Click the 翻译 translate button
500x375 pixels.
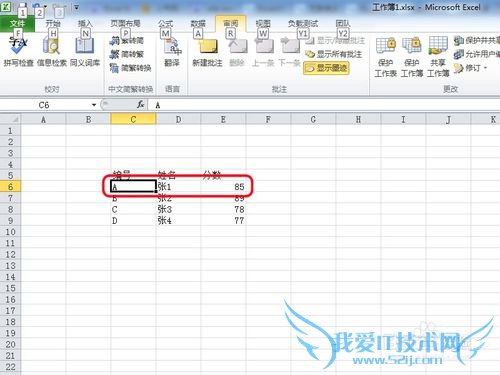[172, 52]
